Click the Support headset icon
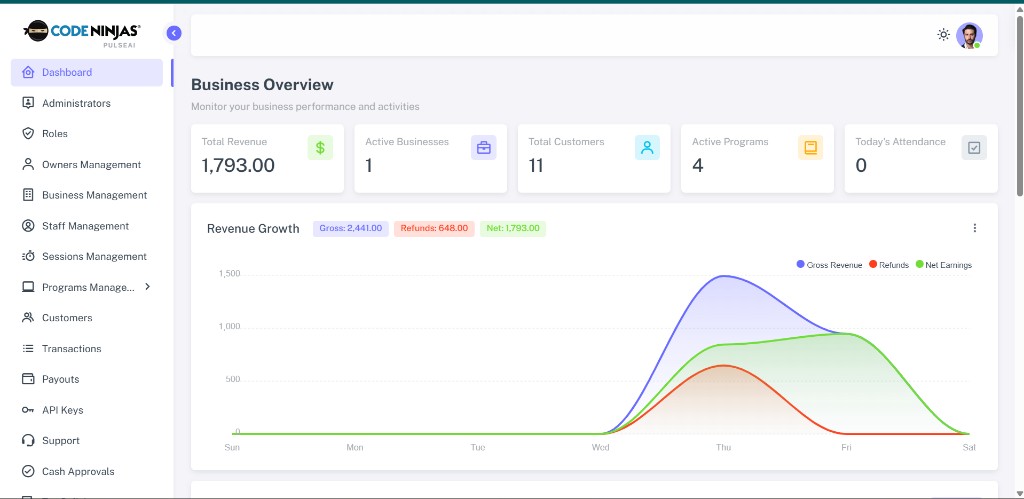 pyautogui.click(x=27, y=441)
